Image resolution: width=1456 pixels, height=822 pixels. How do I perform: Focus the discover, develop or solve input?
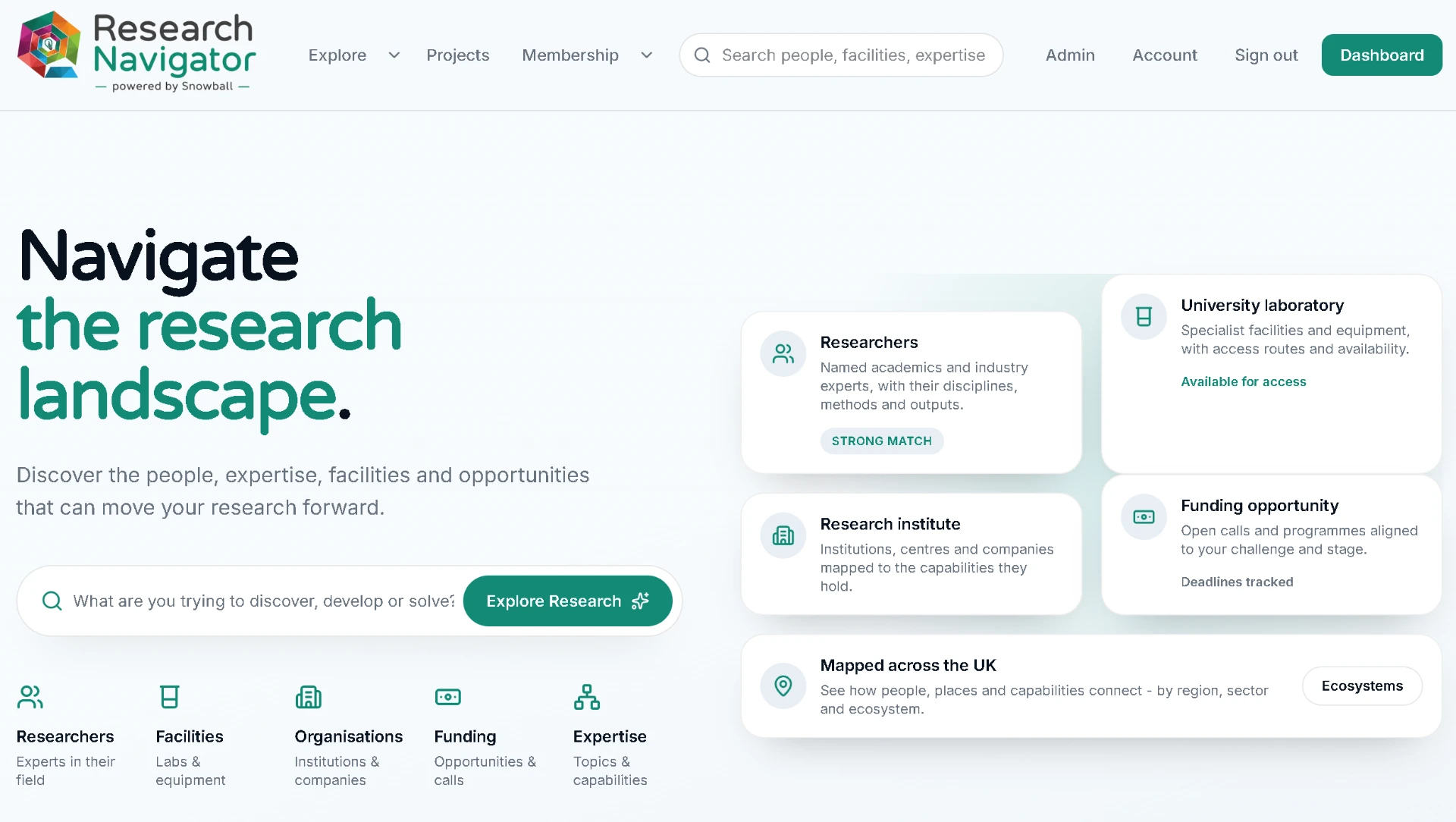(x=263, y=601)
